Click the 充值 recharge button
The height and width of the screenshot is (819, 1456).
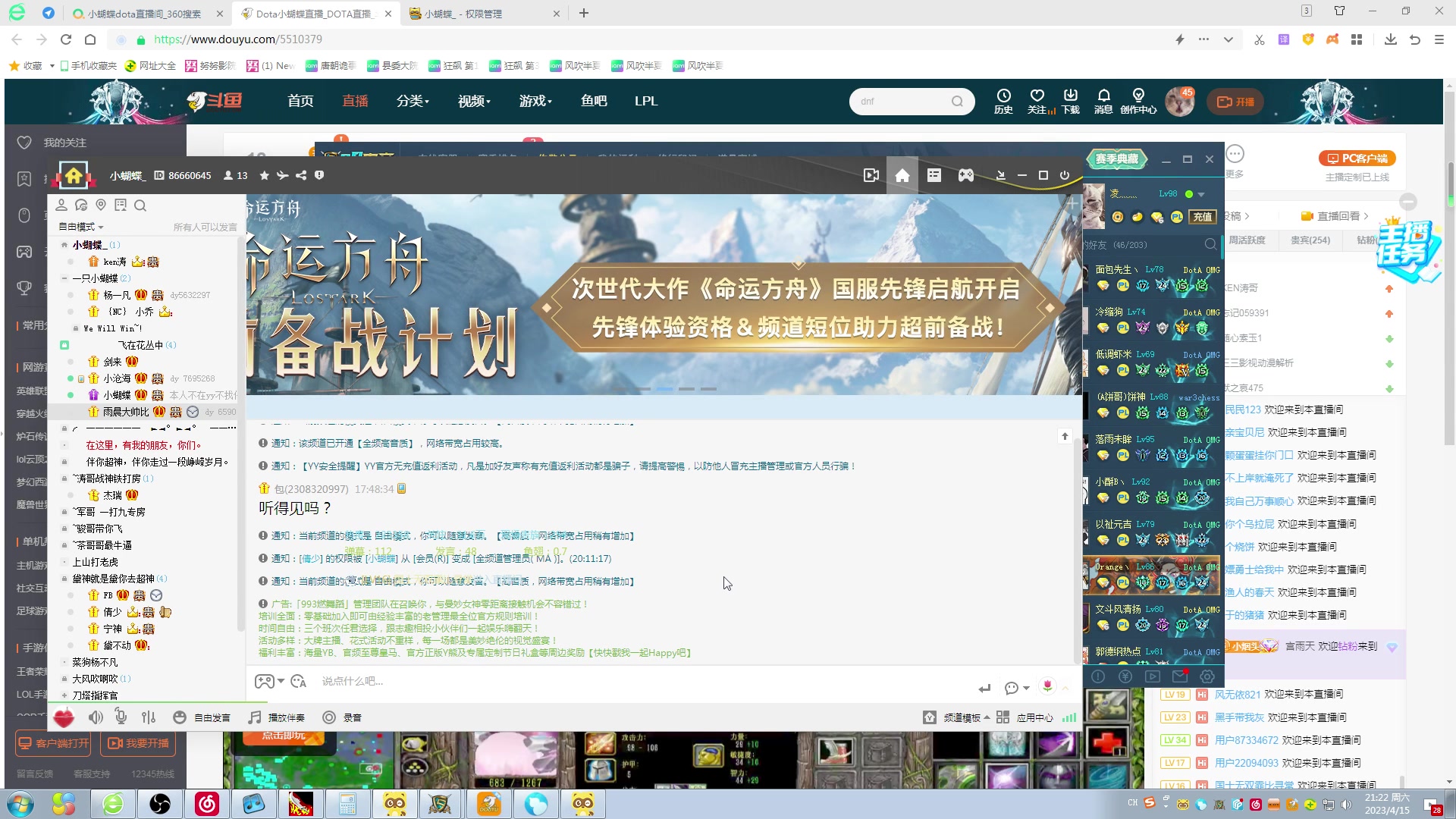tap(1203, 217)
